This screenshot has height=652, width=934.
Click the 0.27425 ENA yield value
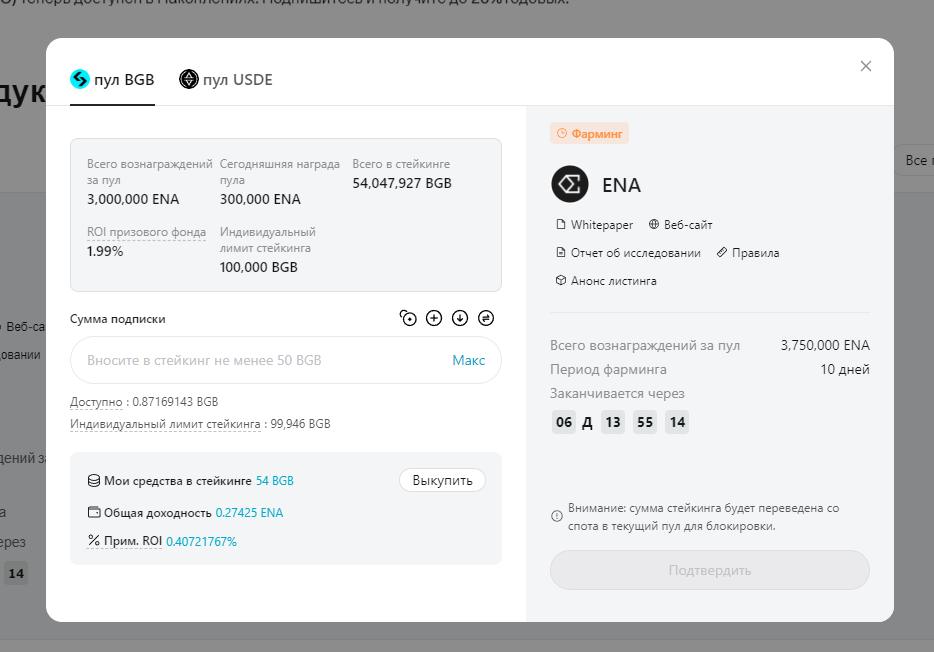click(x=249, y=513)
